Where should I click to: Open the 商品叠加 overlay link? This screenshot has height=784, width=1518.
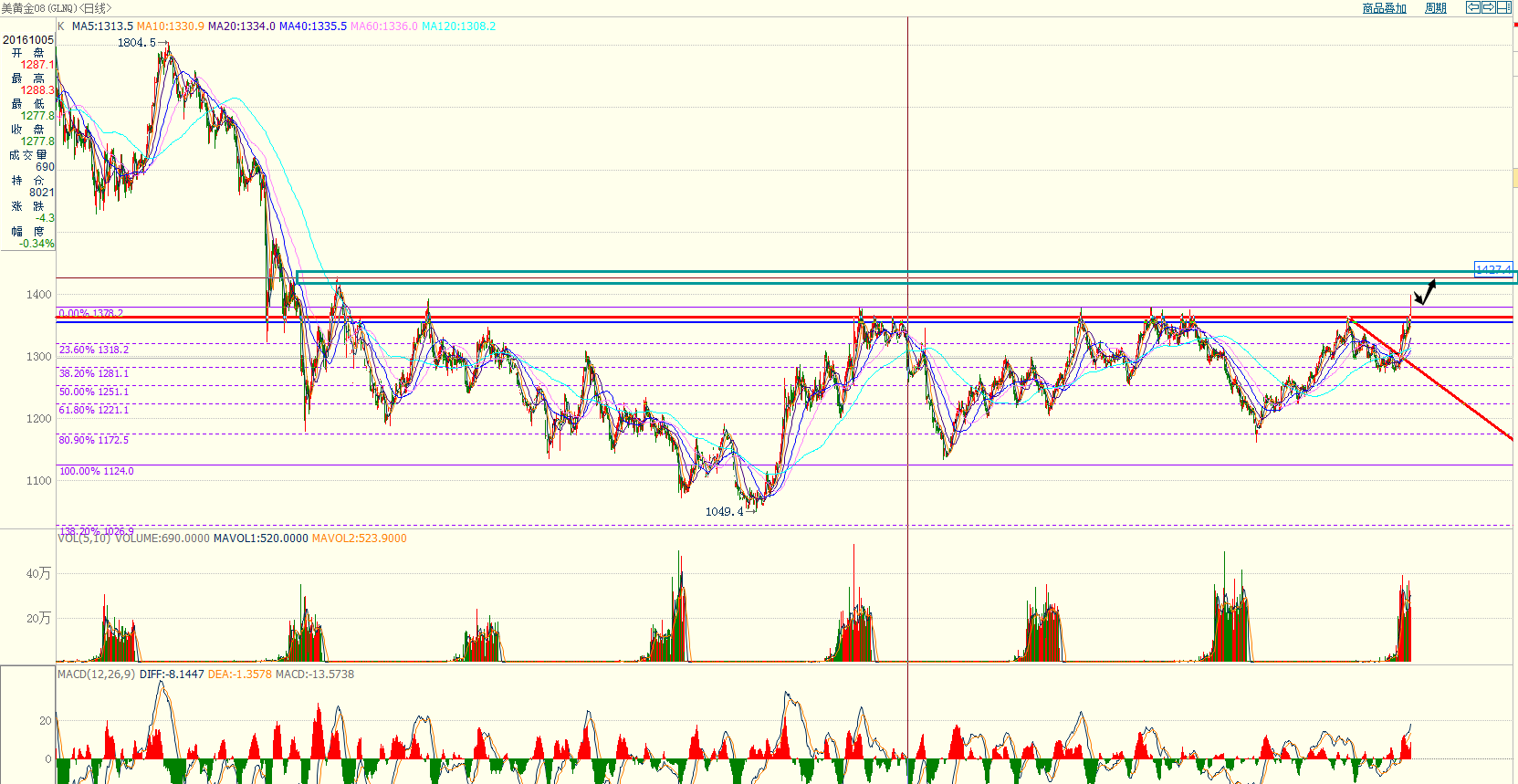pos(1384,8)
